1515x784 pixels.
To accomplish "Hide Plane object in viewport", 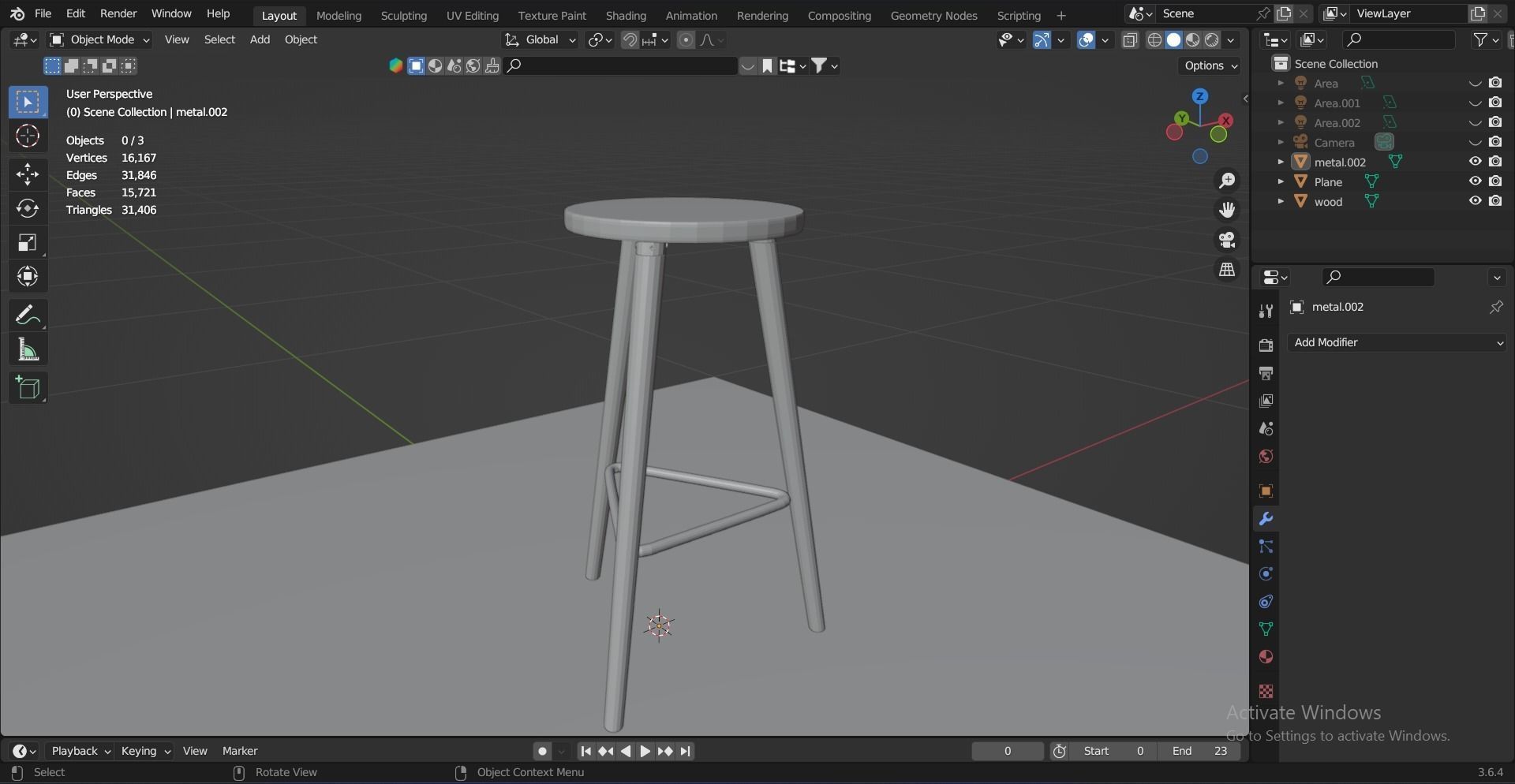I will tap(1475, 181).
